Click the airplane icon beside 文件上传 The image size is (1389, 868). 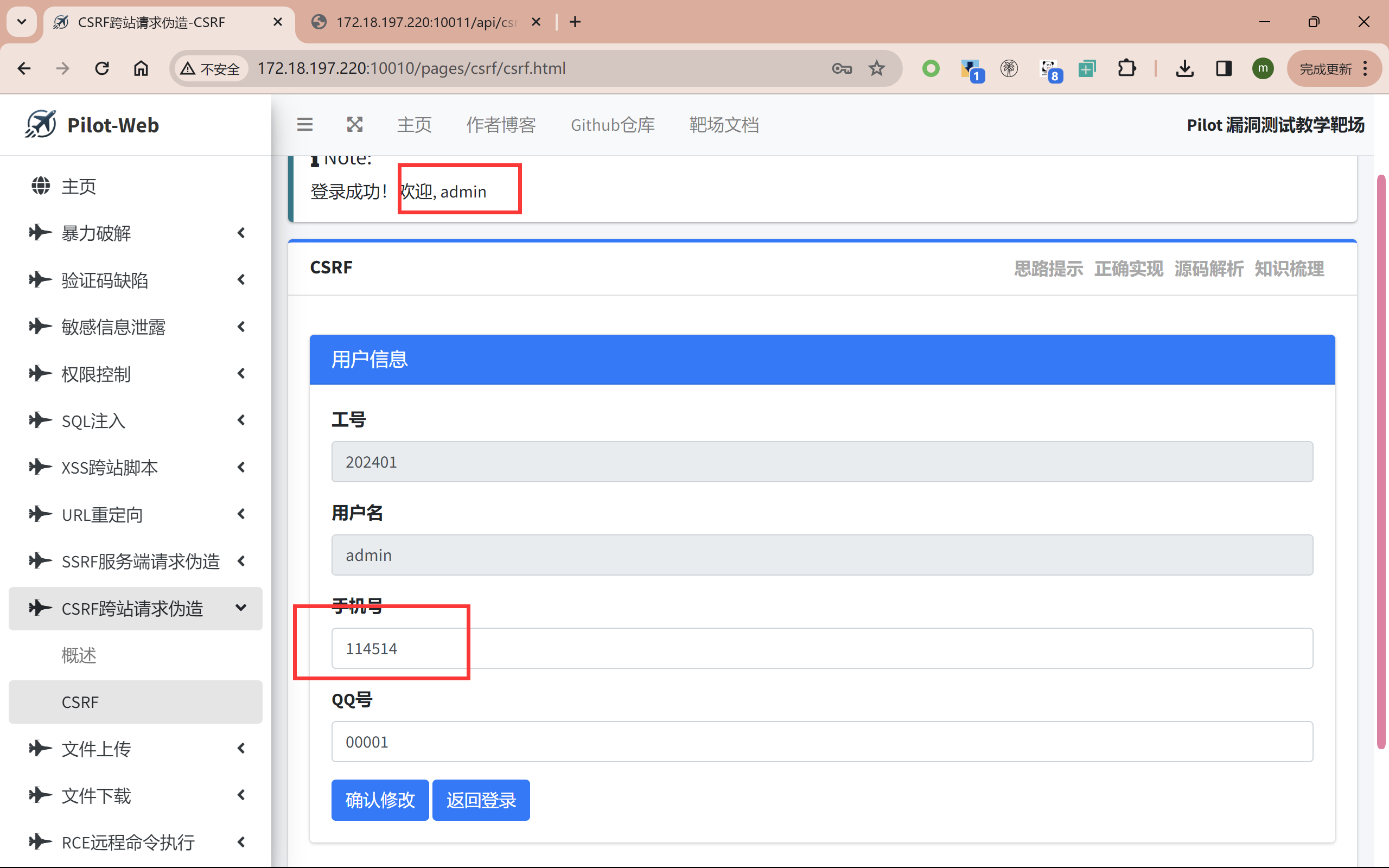(40, 748)
